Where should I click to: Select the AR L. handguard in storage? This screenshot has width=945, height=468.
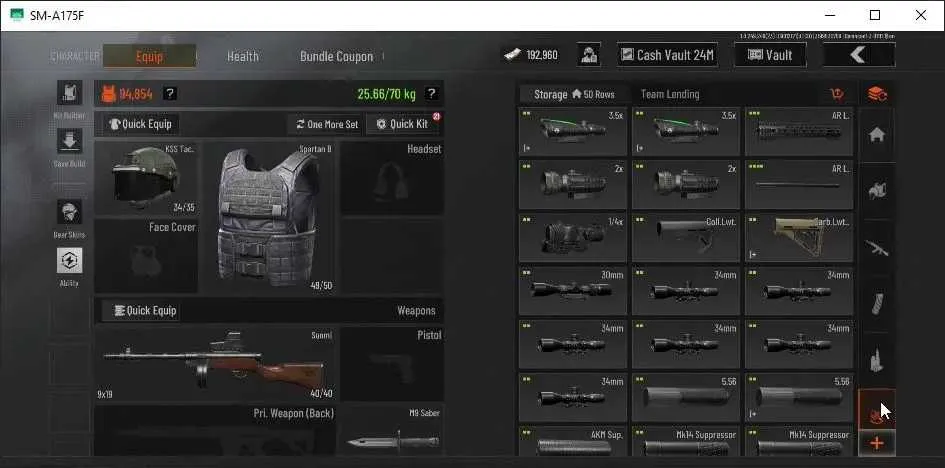tap(799, 132)
